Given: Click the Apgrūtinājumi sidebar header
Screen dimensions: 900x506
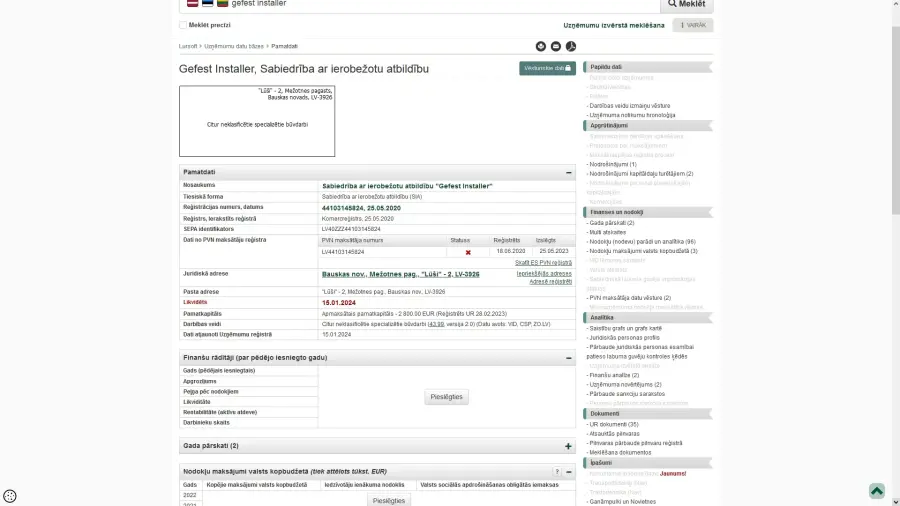Looking at the screenshot, I should [648, 126].
